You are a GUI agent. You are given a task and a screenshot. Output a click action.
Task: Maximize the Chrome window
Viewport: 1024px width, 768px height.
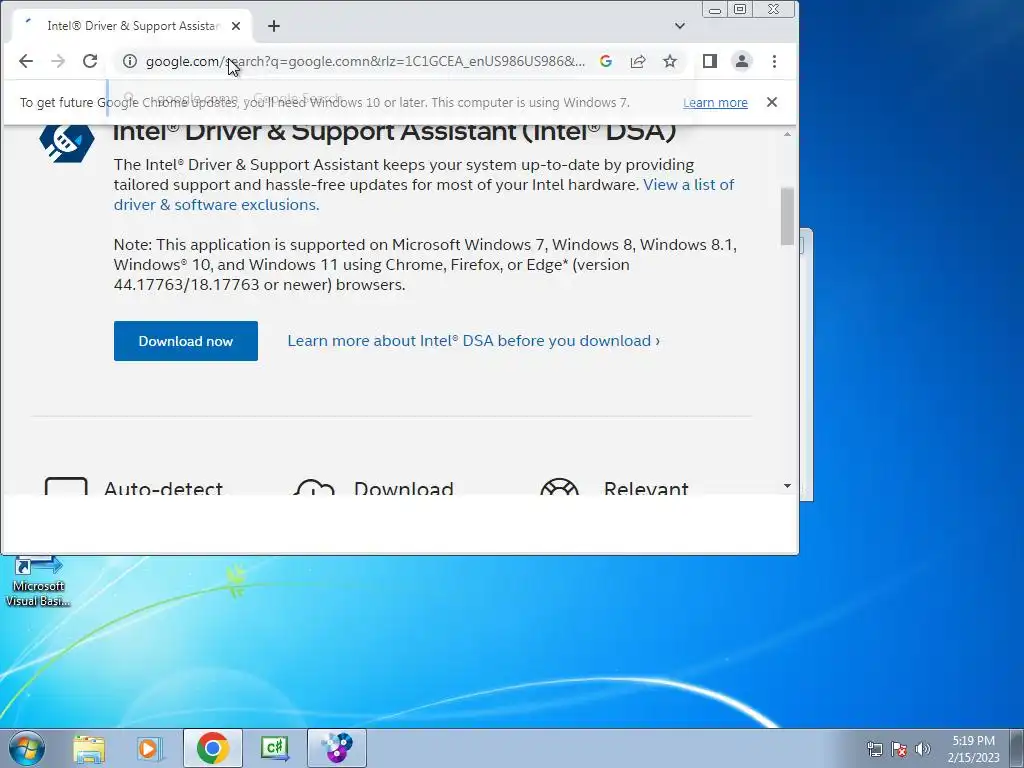tap(740, 9)
